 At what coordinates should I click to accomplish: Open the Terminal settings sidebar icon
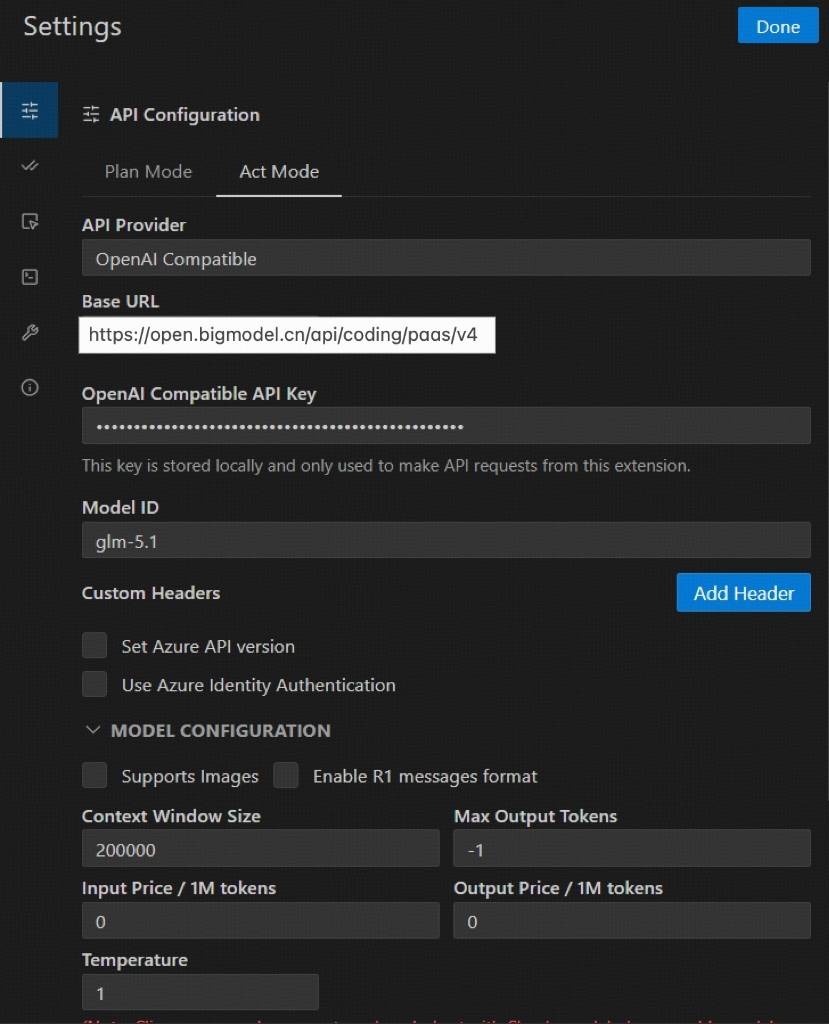click(x=29, y=277)
